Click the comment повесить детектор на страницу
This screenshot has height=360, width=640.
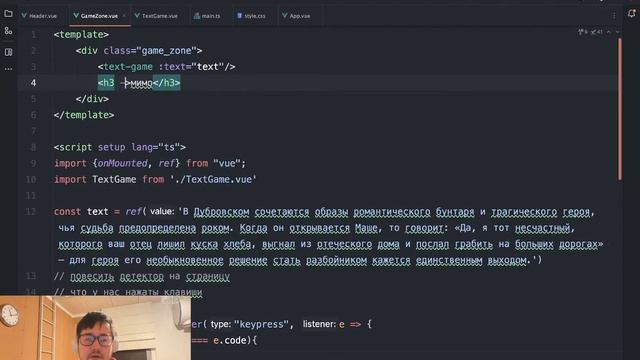(142, 276)
